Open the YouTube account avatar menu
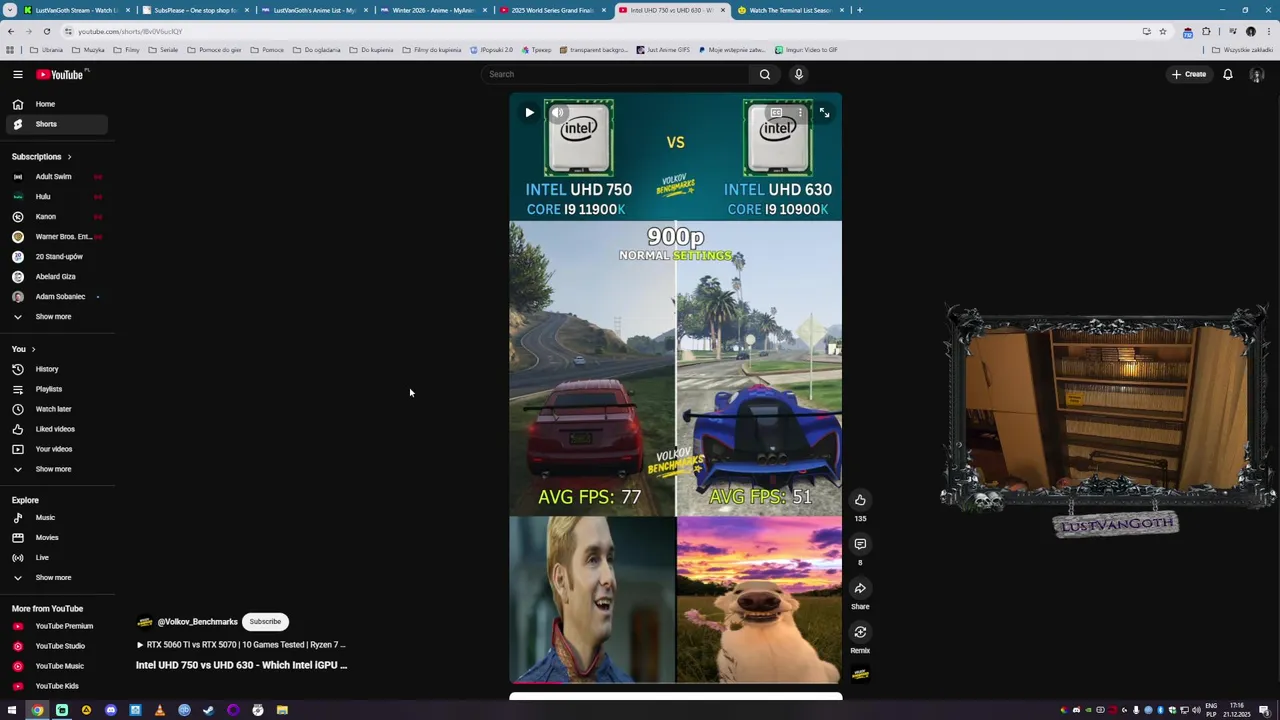 pos(1257,74)
